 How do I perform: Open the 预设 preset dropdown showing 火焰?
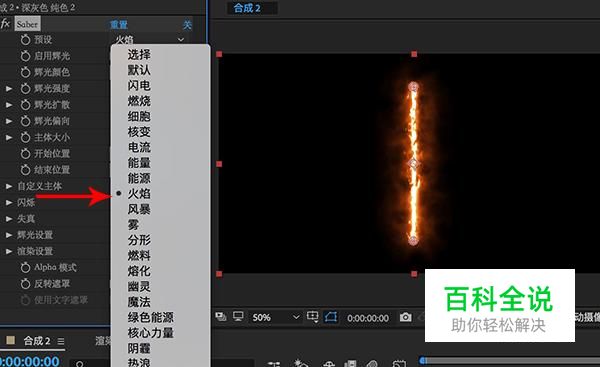(150, 39)
